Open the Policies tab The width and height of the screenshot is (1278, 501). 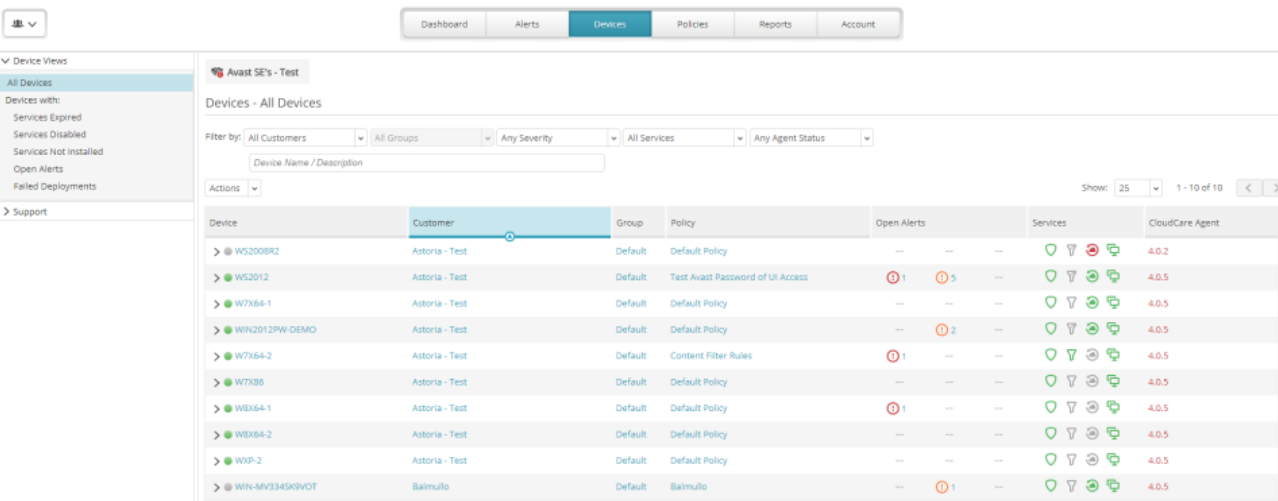coord(693,24)
